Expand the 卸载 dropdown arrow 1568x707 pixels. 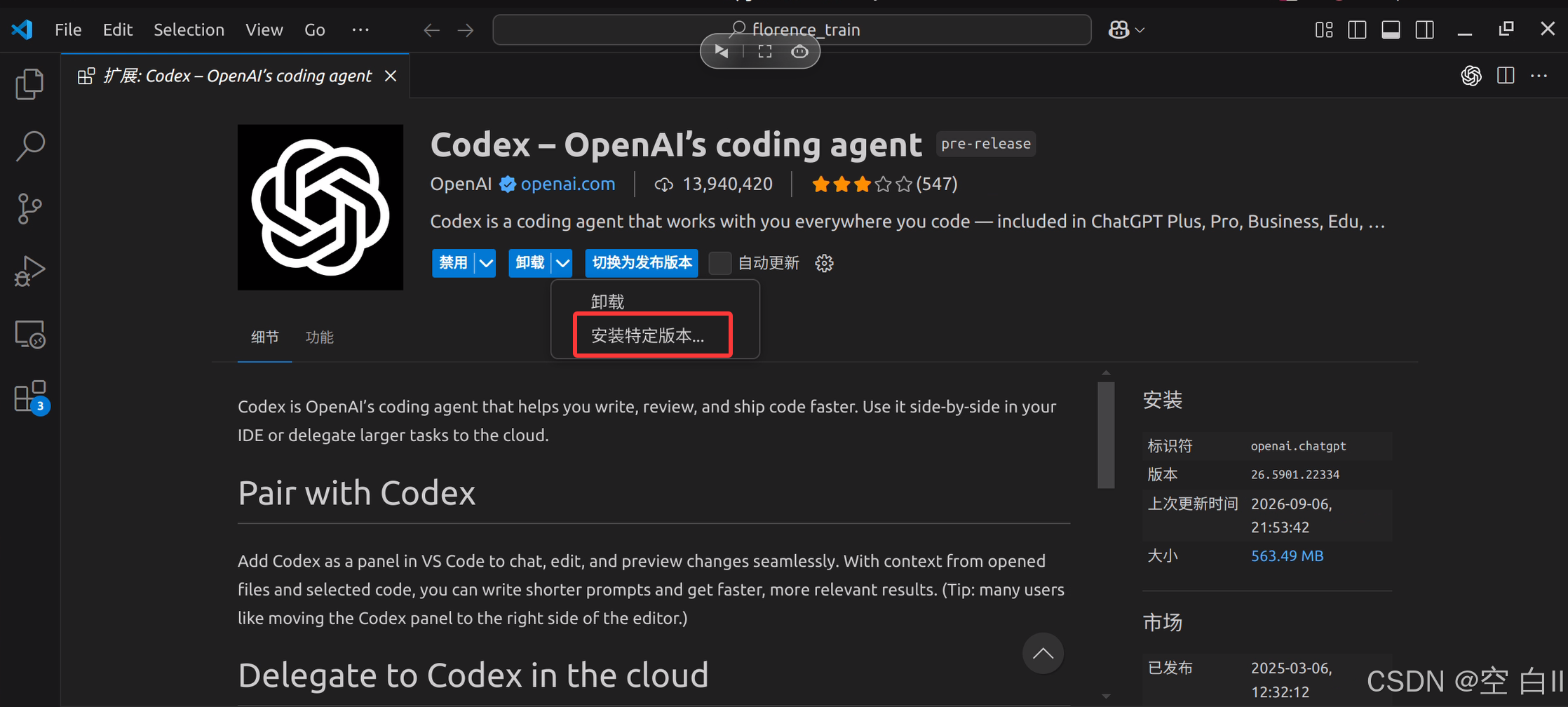click(562, 263)
